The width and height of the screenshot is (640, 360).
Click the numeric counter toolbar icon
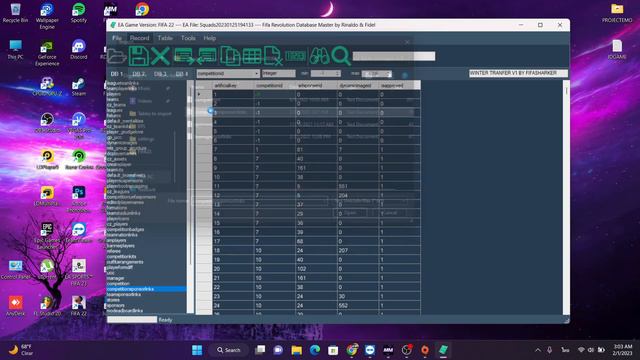click(x=296, y=56)
